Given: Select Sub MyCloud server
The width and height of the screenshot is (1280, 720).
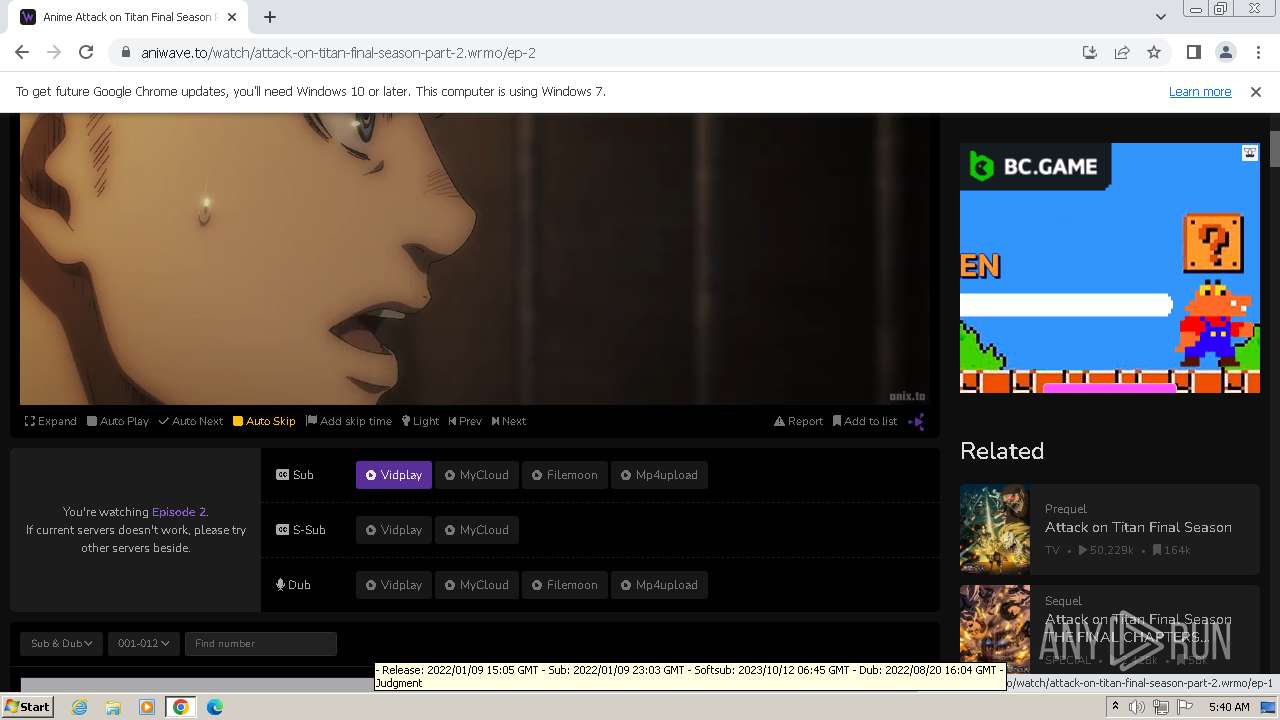Looking at the screenshot, I should 477,475.
